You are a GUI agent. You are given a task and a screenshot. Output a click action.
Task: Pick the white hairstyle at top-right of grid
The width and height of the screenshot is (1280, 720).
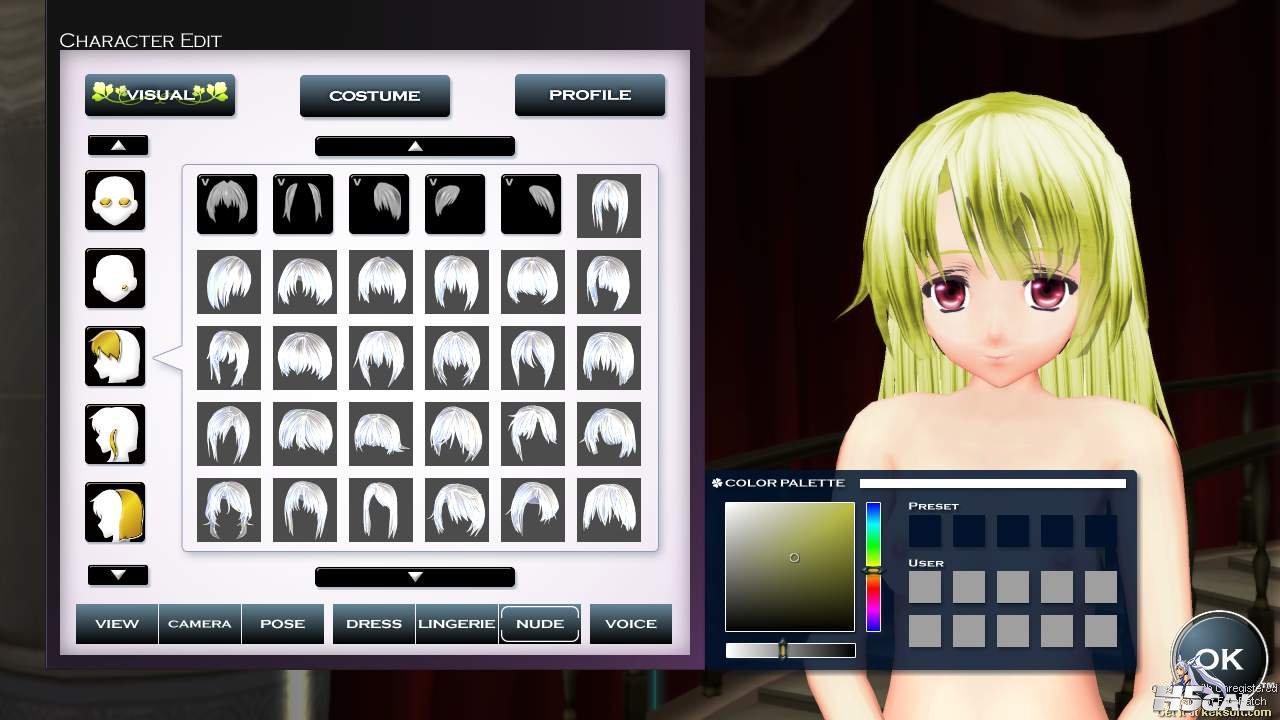point(608,205)
